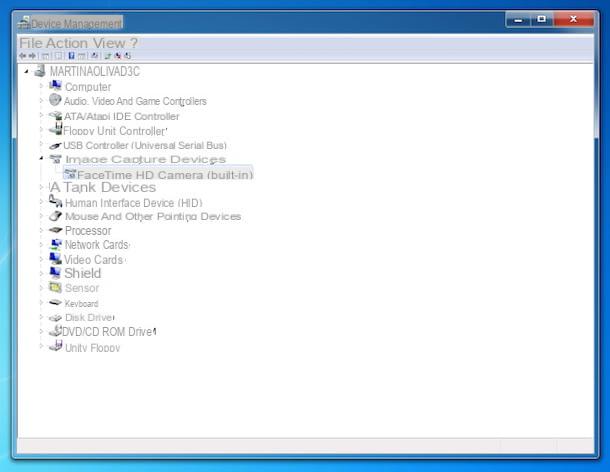Select the 'DVD/CD ROM Drive' row text
This screenshot has height=472, width=610.
coord(109,332)
